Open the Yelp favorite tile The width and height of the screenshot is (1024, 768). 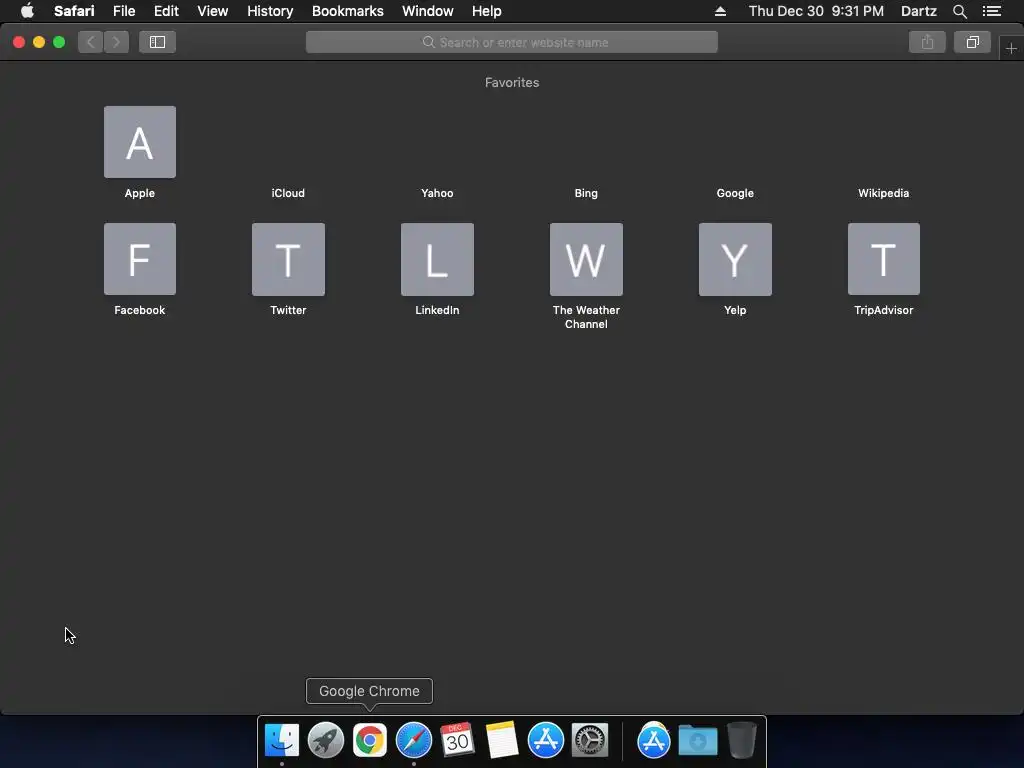(735, 259)
